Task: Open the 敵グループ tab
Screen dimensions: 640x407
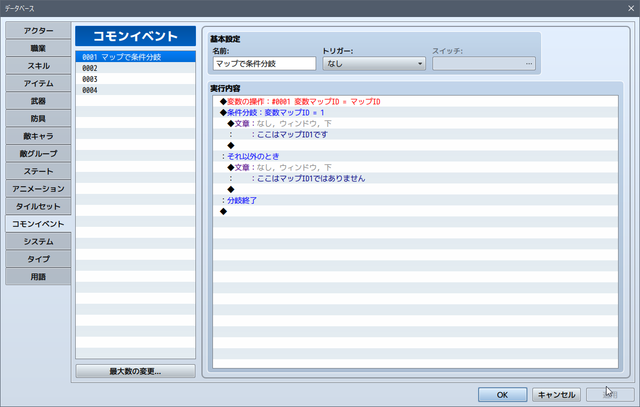Action: pyautogui.click(x=38, y=153)
